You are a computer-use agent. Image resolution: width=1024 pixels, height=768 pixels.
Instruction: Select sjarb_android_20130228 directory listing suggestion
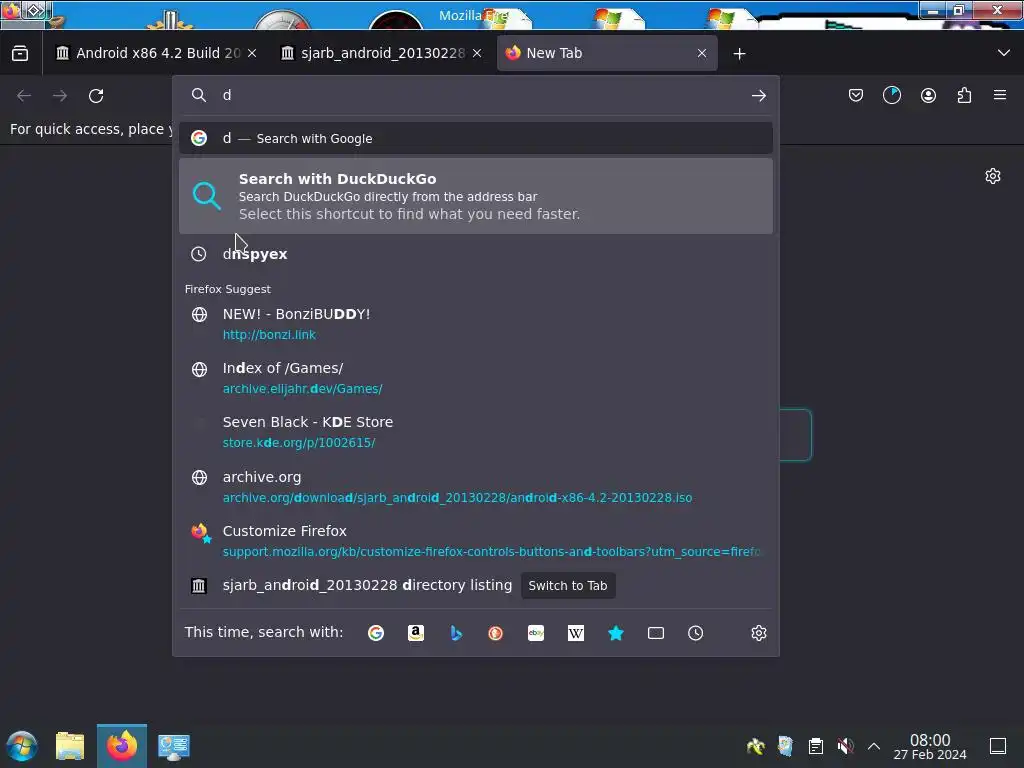click(x=367, y=585)
